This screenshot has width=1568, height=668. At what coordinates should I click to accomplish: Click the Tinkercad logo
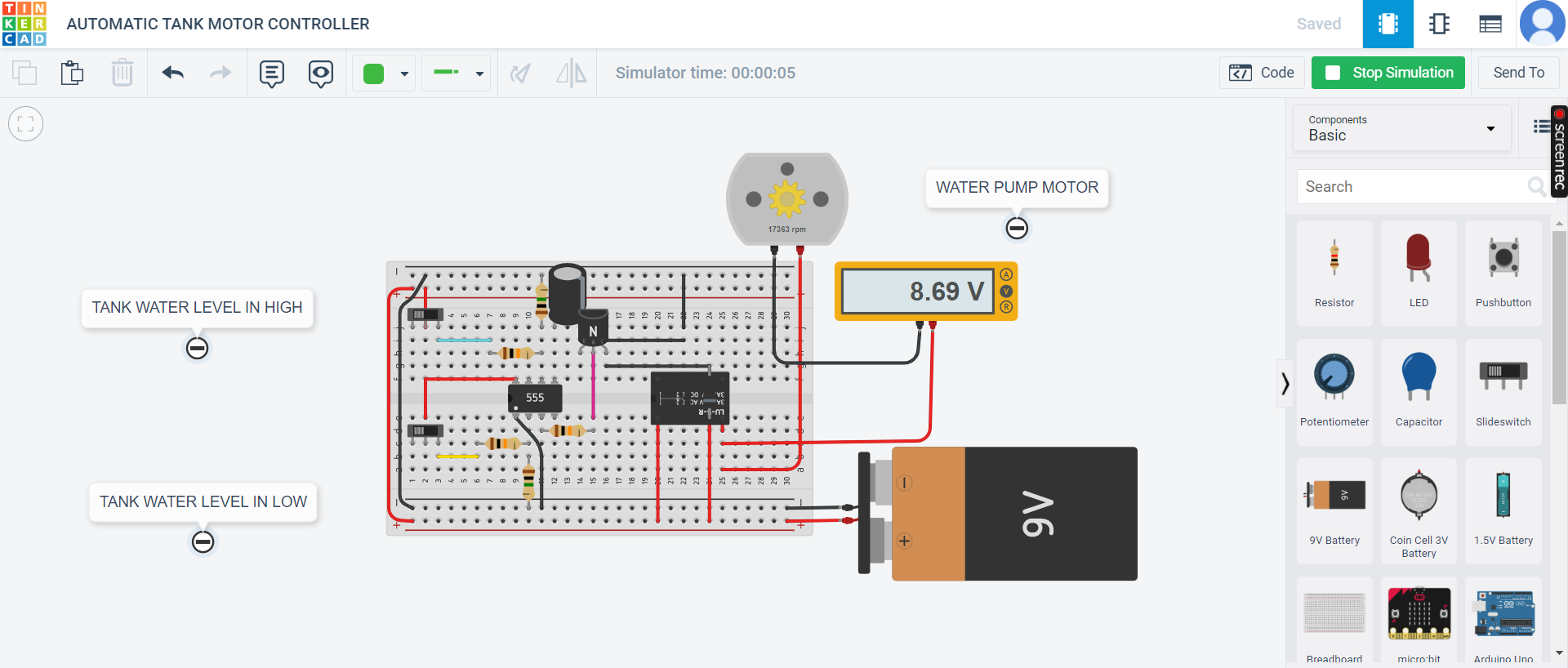click(x=24, y=24)
